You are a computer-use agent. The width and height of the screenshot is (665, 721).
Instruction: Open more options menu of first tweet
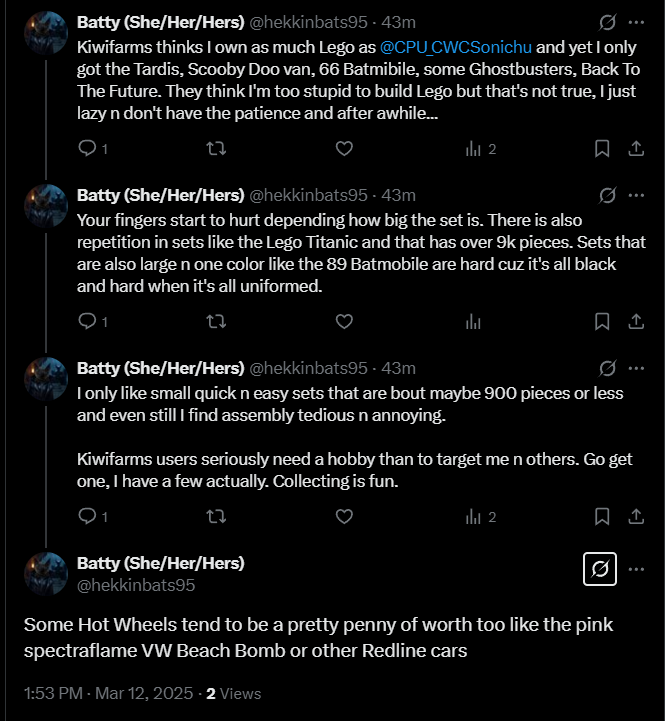[636, 22]
